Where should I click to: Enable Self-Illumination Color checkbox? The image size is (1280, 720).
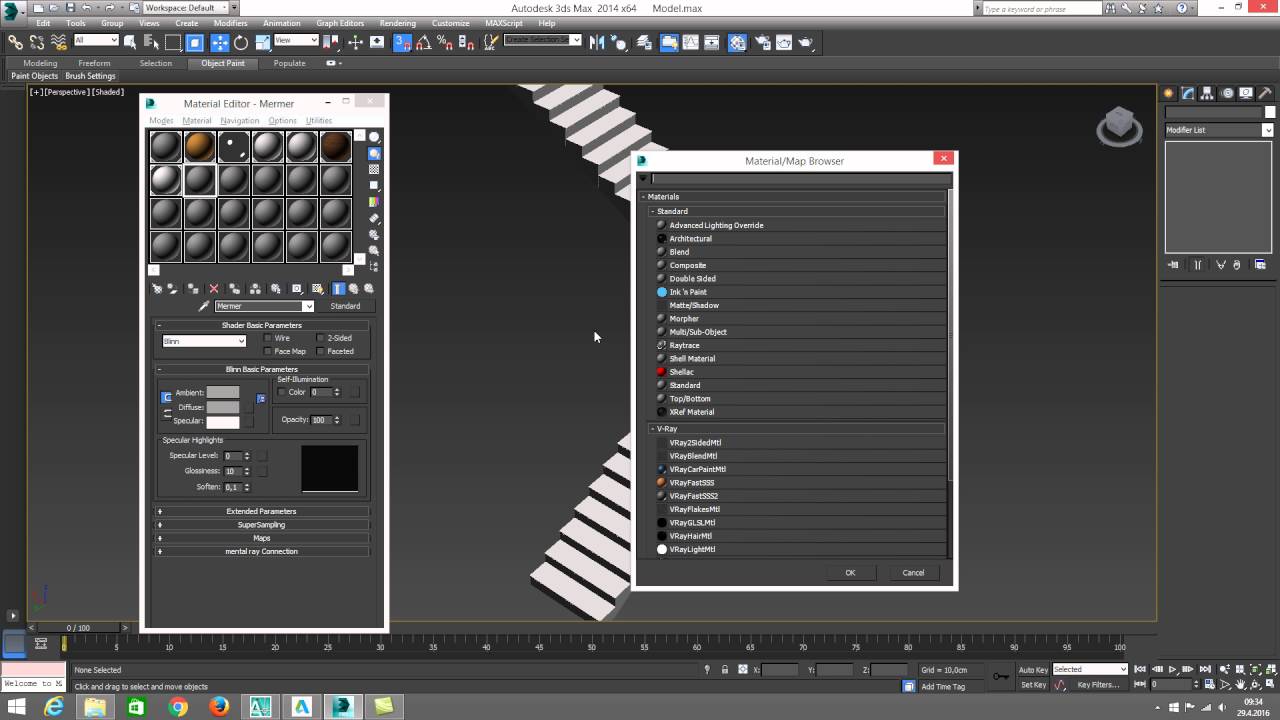(x=282, y=392)
